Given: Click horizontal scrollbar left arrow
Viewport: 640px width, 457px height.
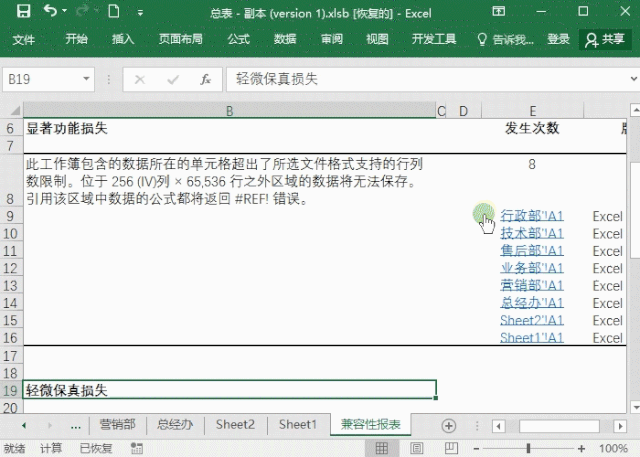Looking at the screenshot, I should pyautogui.click(x=498, y=426).
